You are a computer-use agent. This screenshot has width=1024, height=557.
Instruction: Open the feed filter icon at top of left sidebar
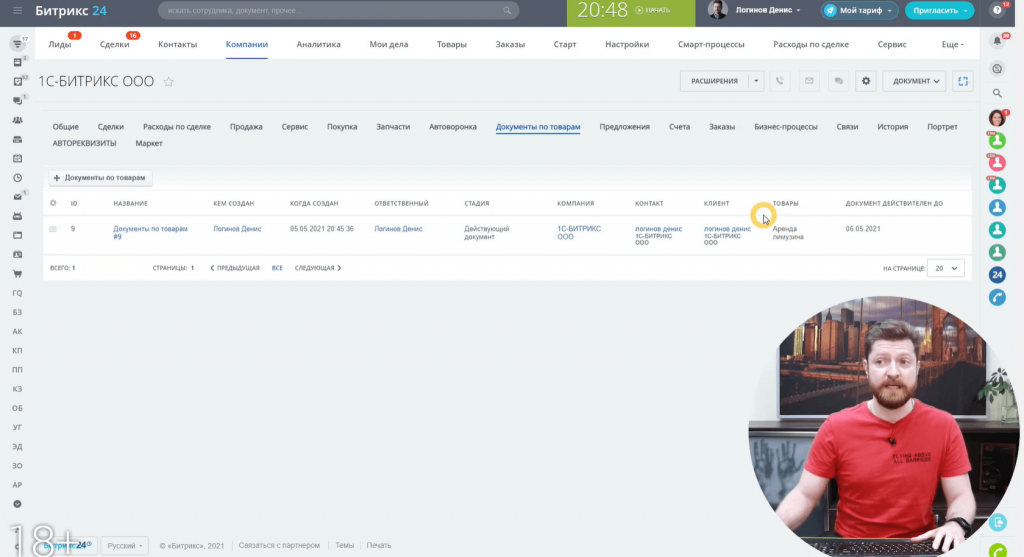pos(18,44)
